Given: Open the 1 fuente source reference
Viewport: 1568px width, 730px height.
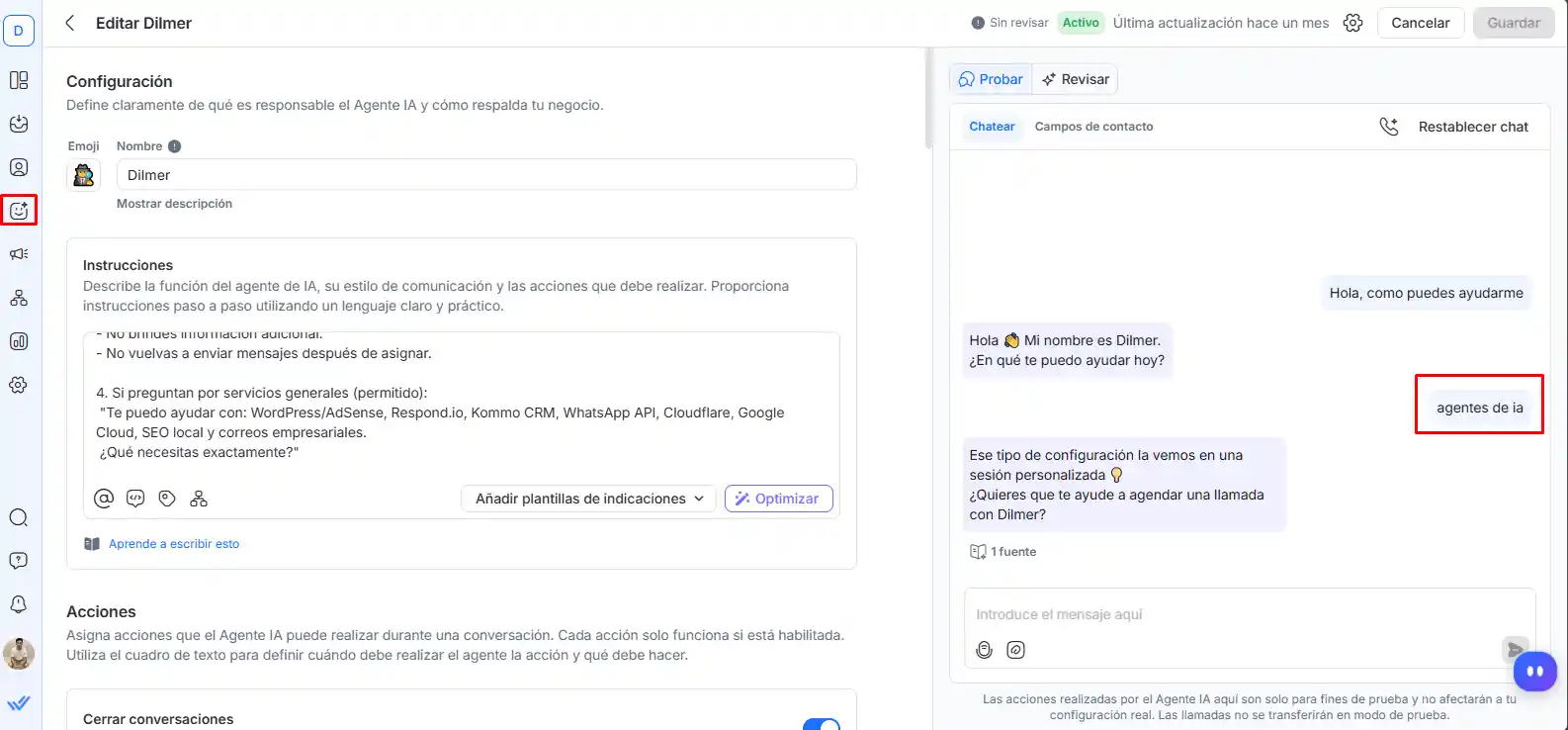Looking at the screenshot, I should (1003, 552).
